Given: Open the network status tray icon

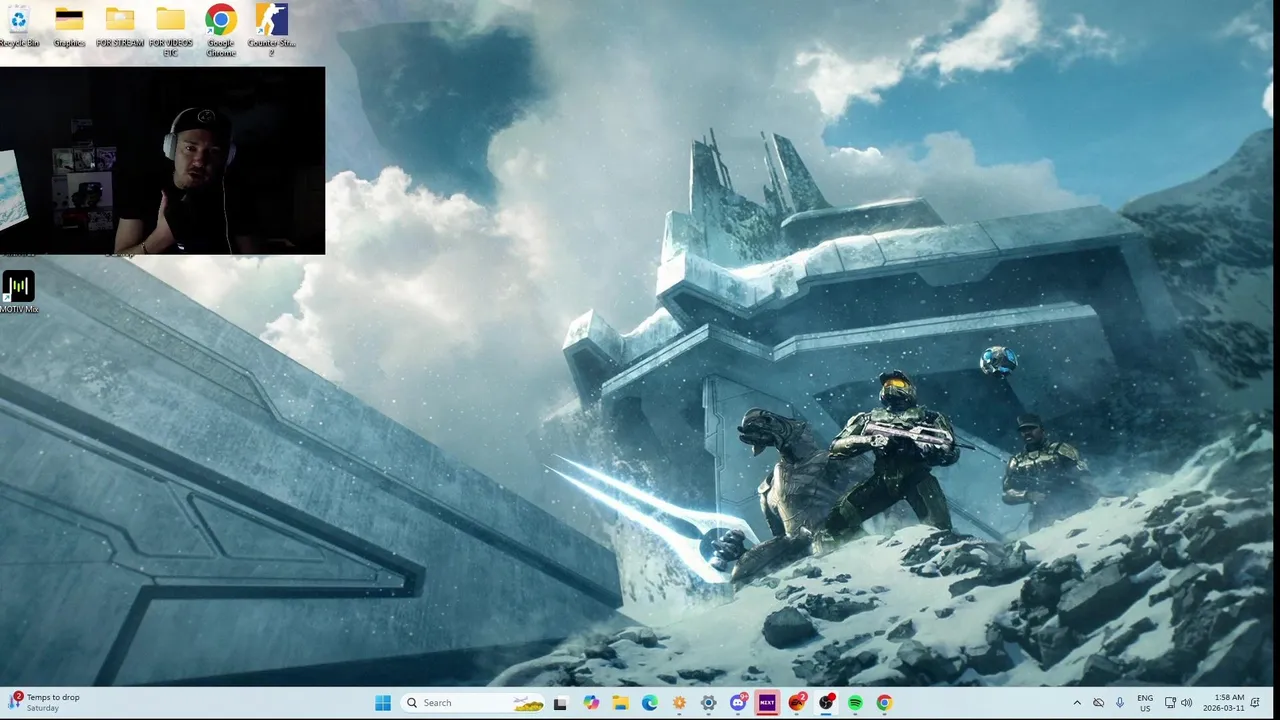Looking at the screenshot, I should click(1170, 703).
